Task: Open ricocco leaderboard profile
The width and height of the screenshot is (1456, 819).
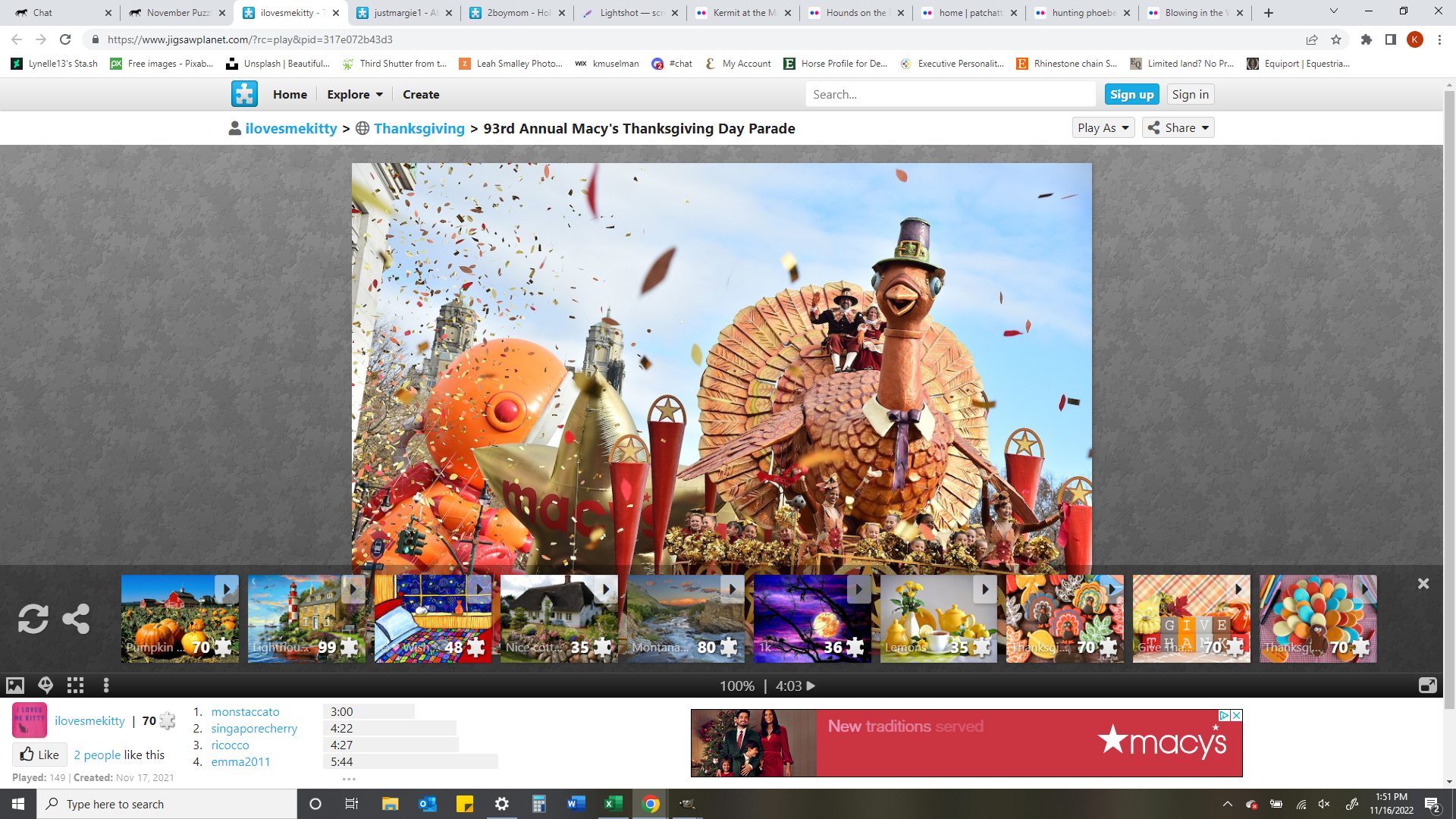Action: click(230, 745)
